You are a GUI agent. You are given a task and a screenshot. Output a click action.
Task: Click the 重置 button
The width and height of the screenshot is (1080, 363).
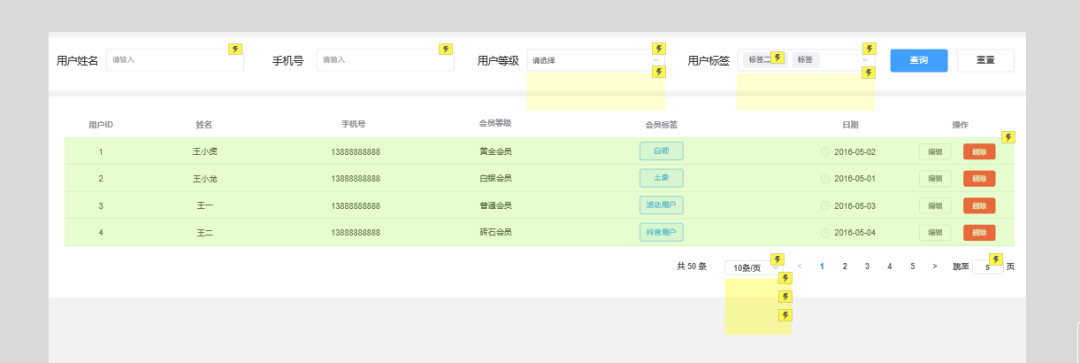(986, 60)
